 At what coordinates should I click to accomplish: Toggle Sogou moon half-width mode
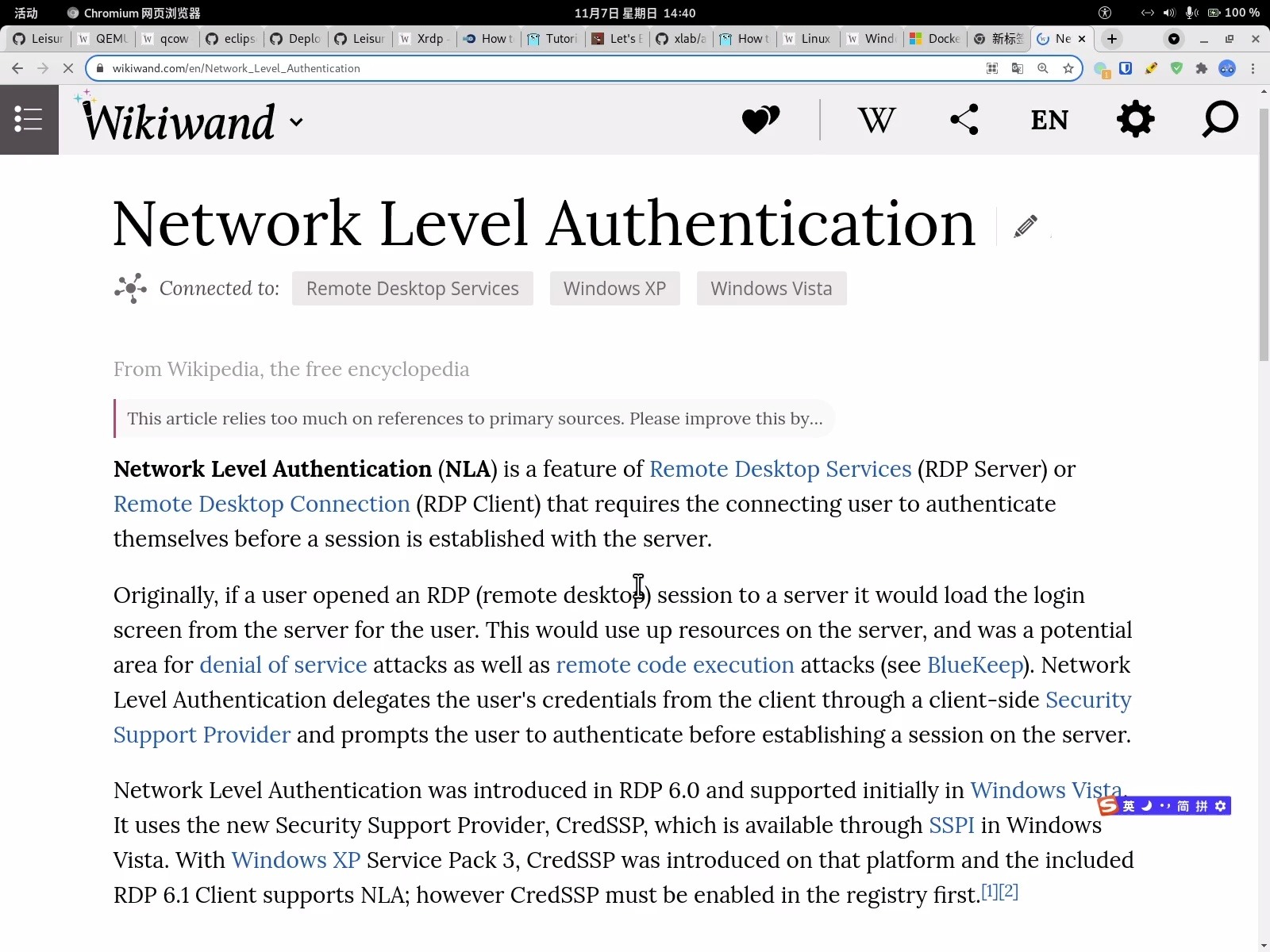(1146, 806)
